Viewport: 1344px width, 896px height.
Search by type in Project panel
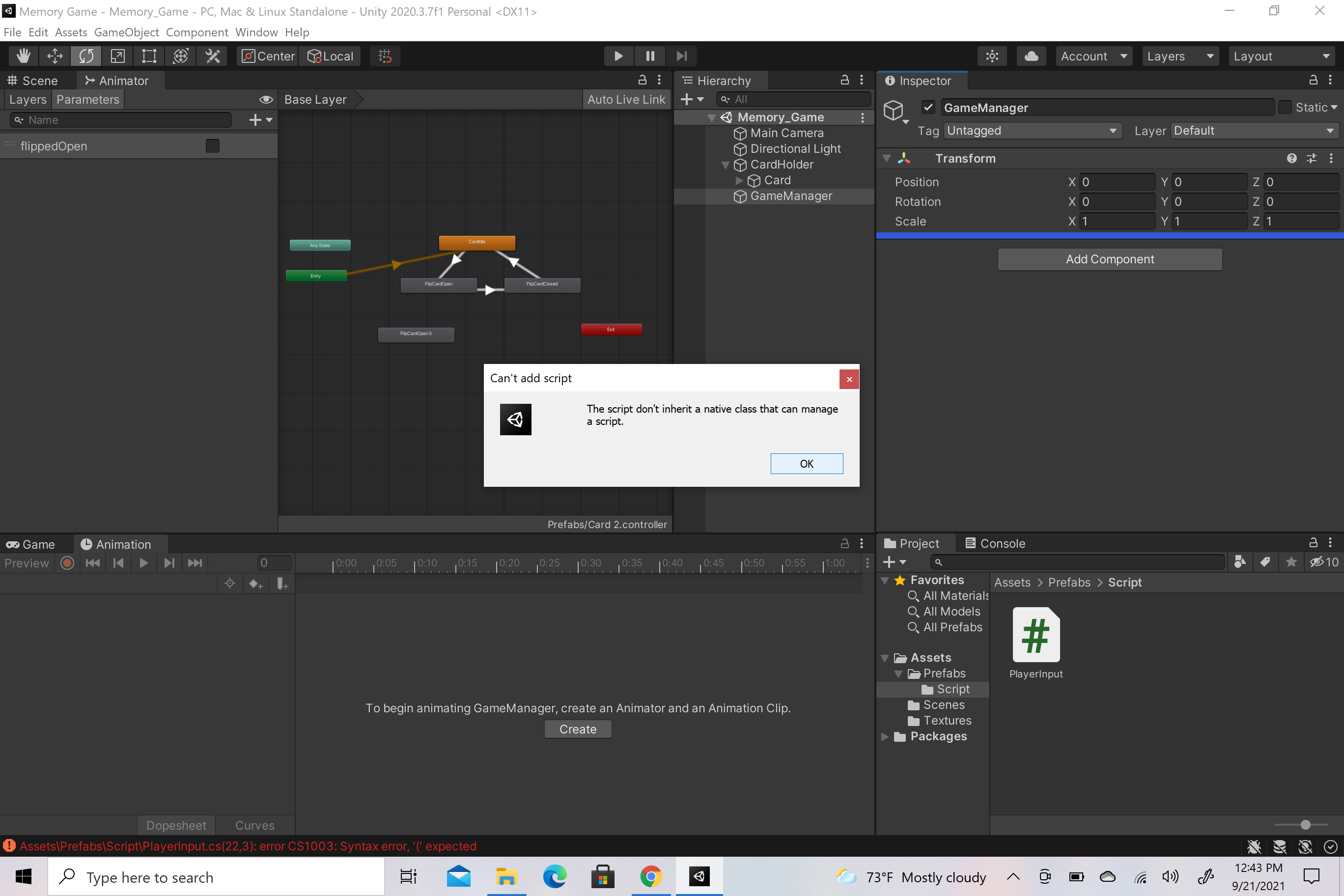[x=1239, y=562]
